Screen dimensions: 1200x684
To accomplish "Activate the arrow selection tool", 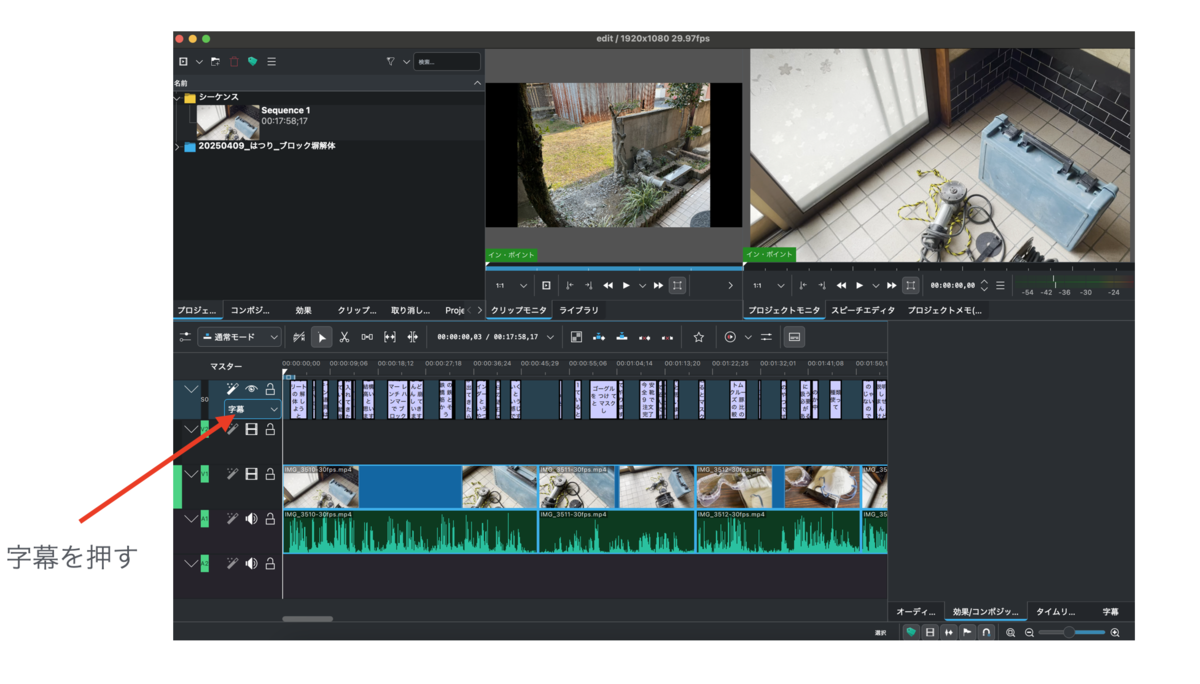I will click(x=321, y=338).
